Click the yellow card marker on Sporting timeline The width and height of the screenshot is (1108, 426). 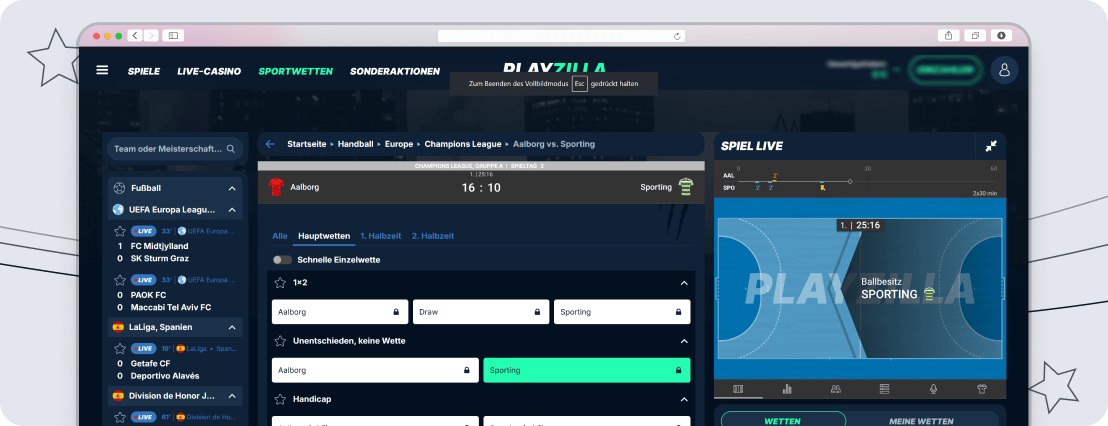[x=823, y=188]
